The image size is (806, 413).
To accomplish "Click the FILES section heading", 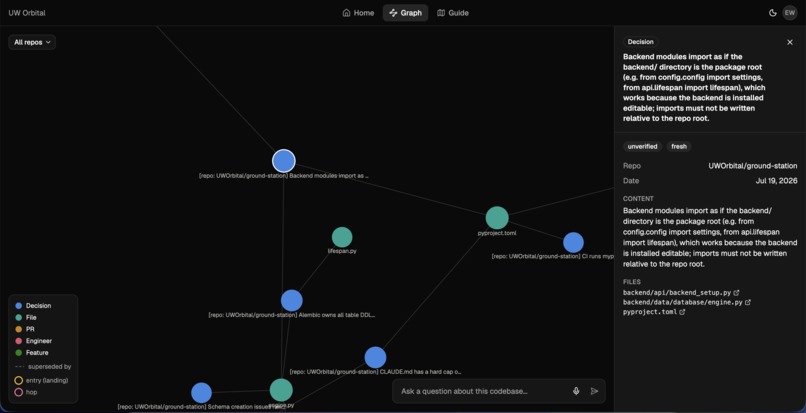I will click(632, 282).
